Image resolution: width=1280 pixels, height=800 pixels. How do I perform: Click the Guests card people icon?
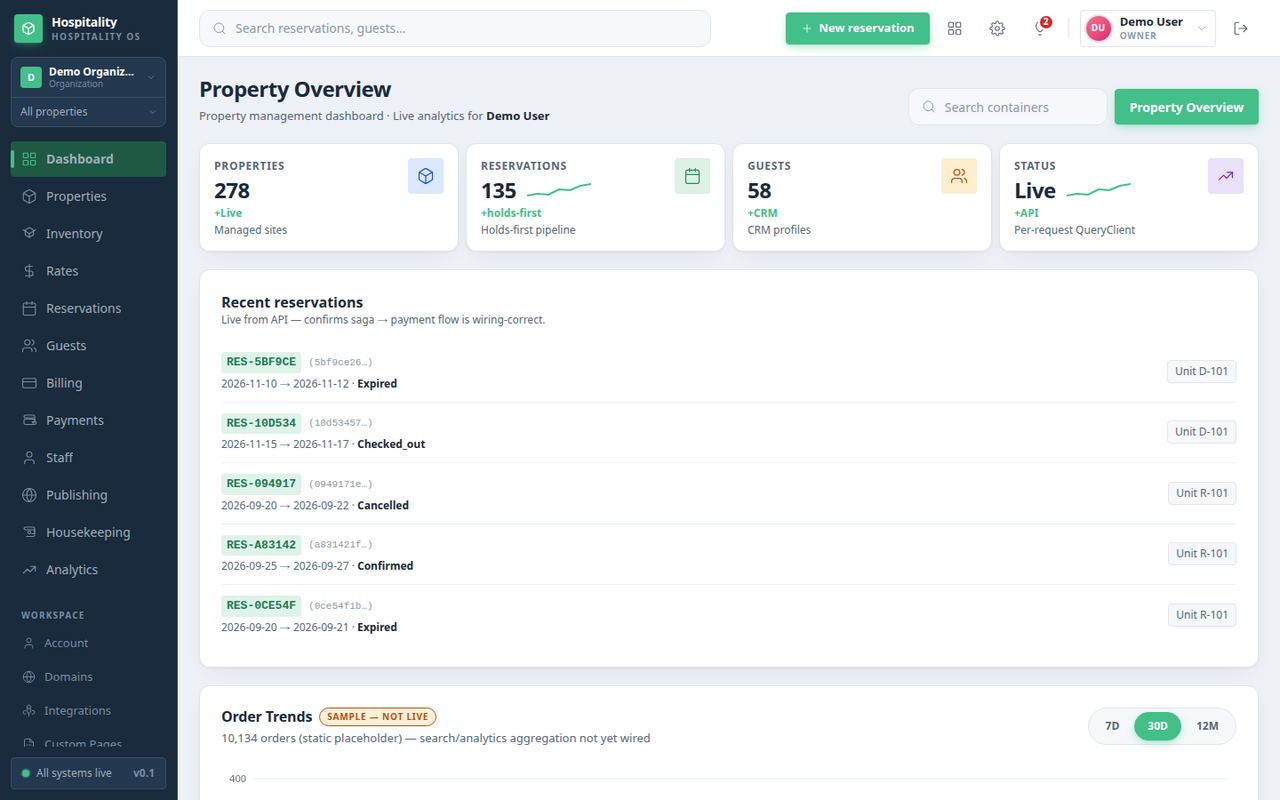pyautogui.click(x=959, y=176)
